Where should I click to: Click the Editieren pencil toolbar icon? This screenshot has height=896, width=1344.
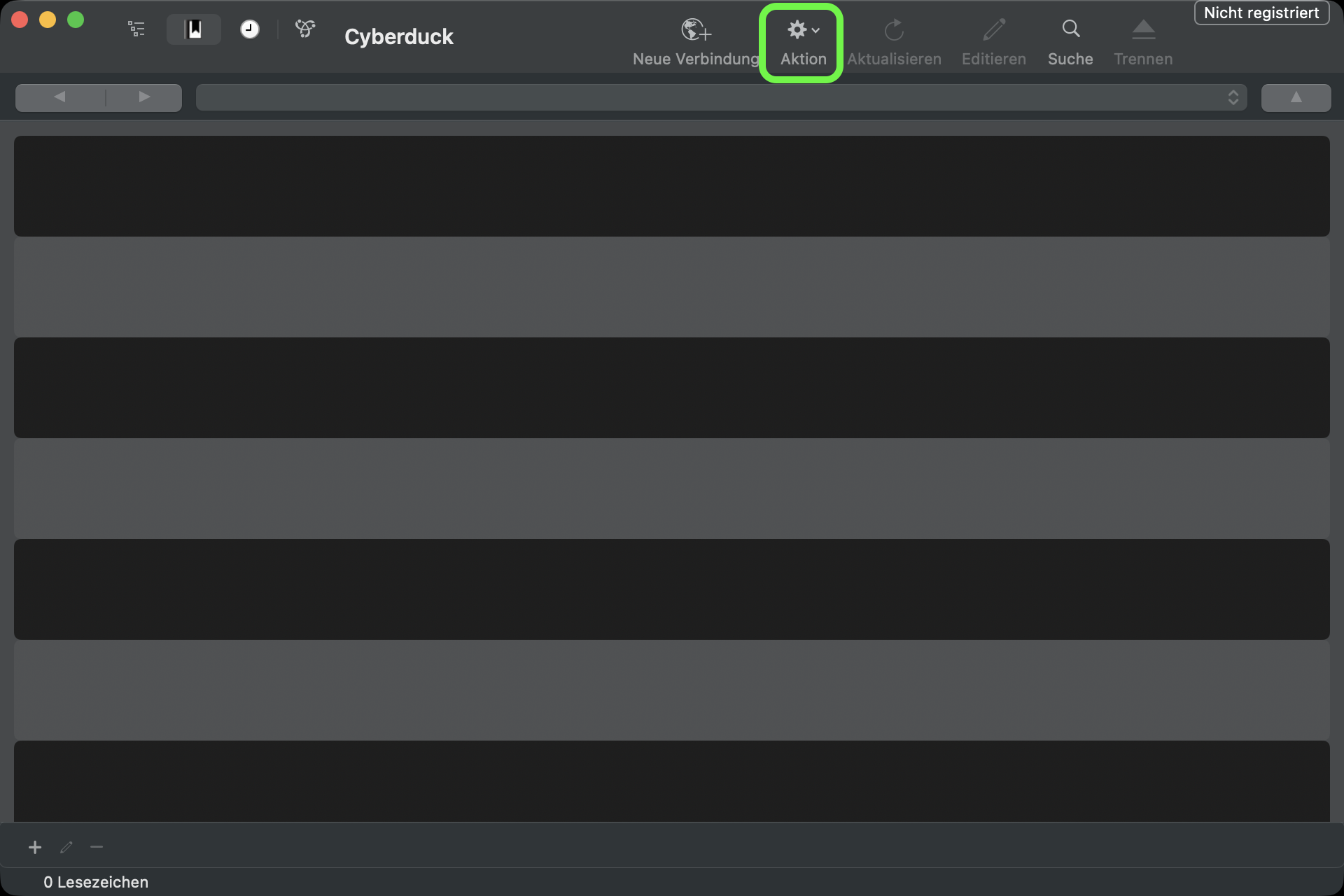tap(993, 30)
